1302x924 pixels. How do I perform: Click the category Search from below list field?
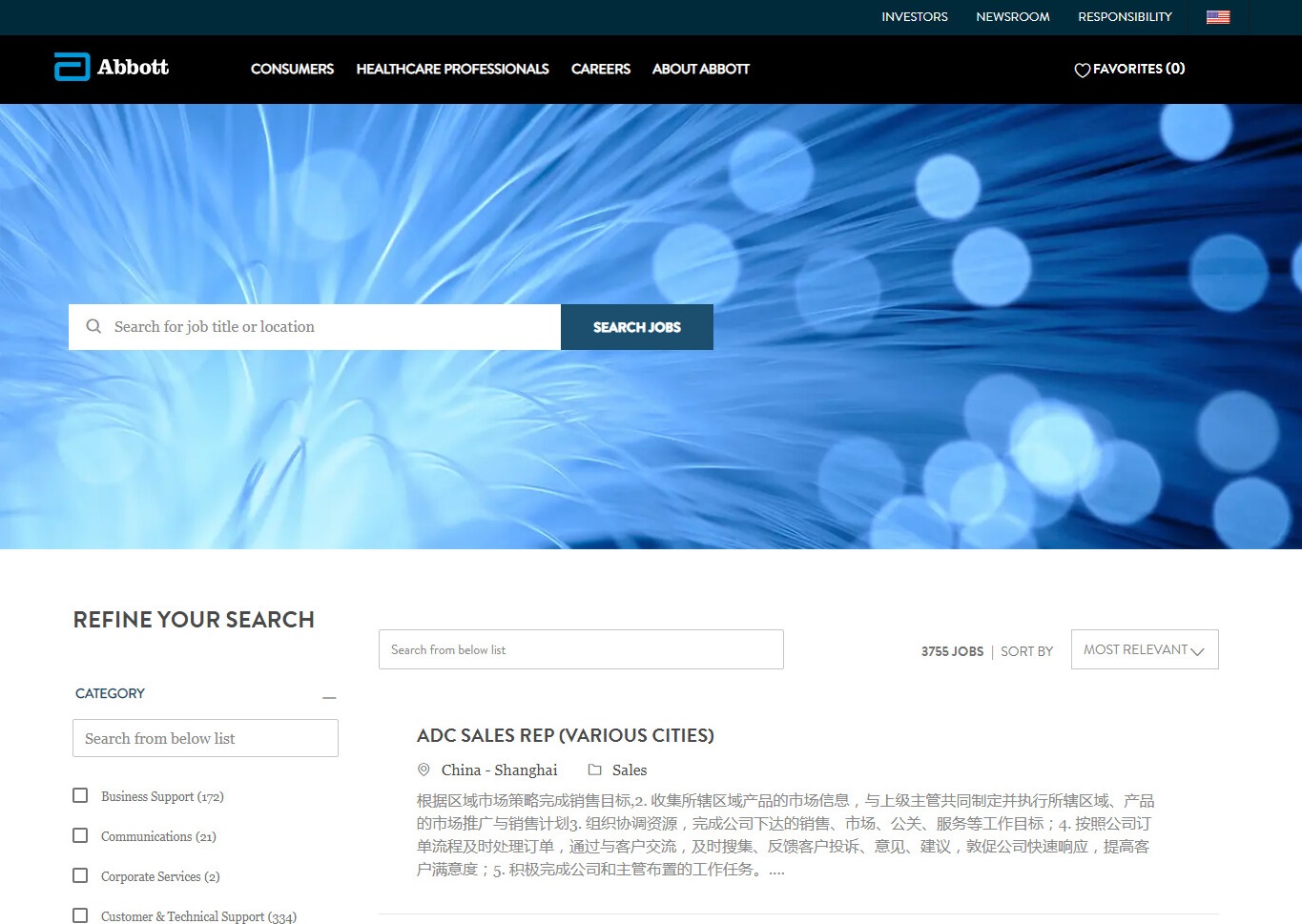205,738
